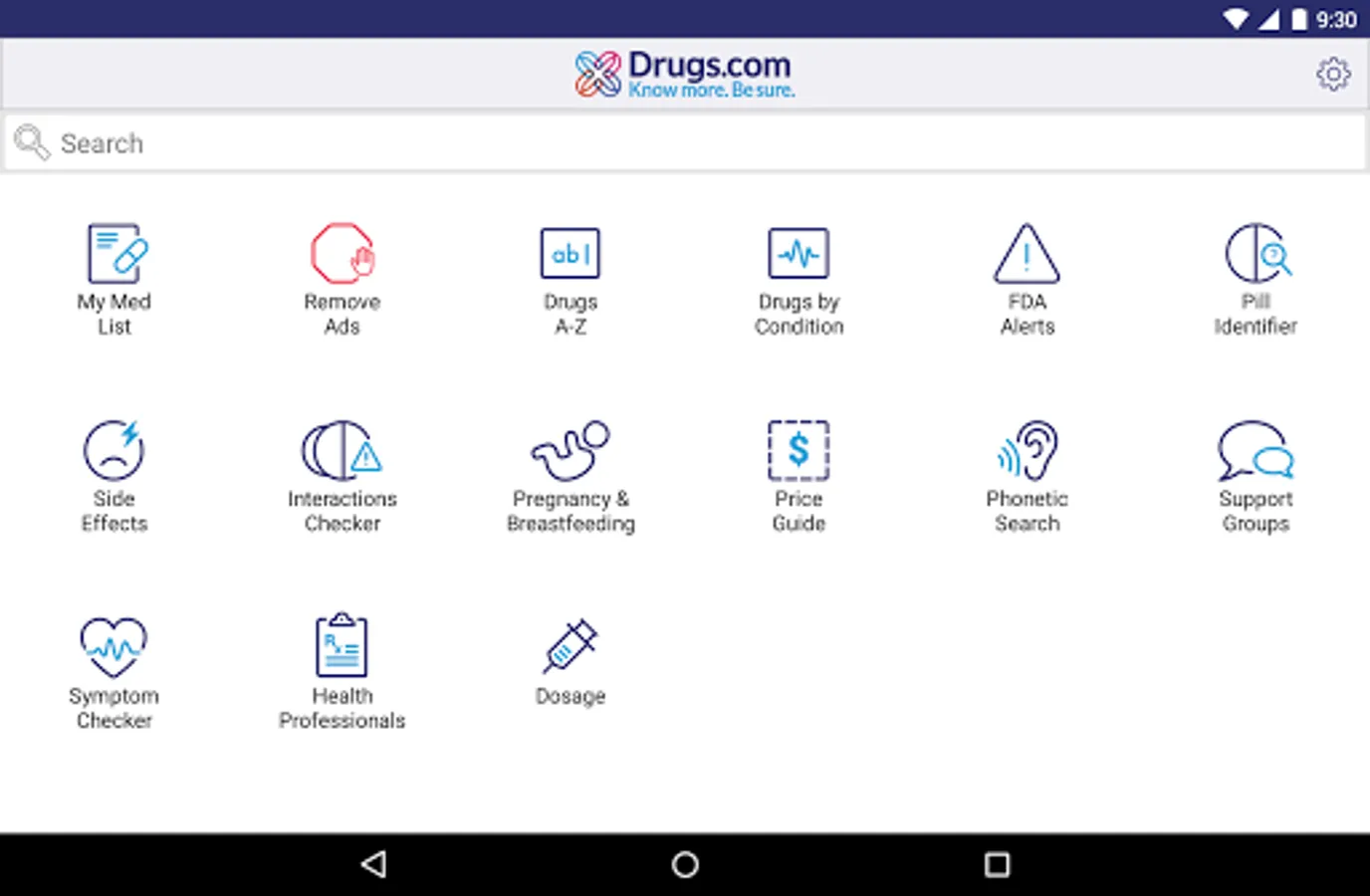Tap the Dosage syringe icon
The image size is (1370, 896).
(x=571, y=647)
